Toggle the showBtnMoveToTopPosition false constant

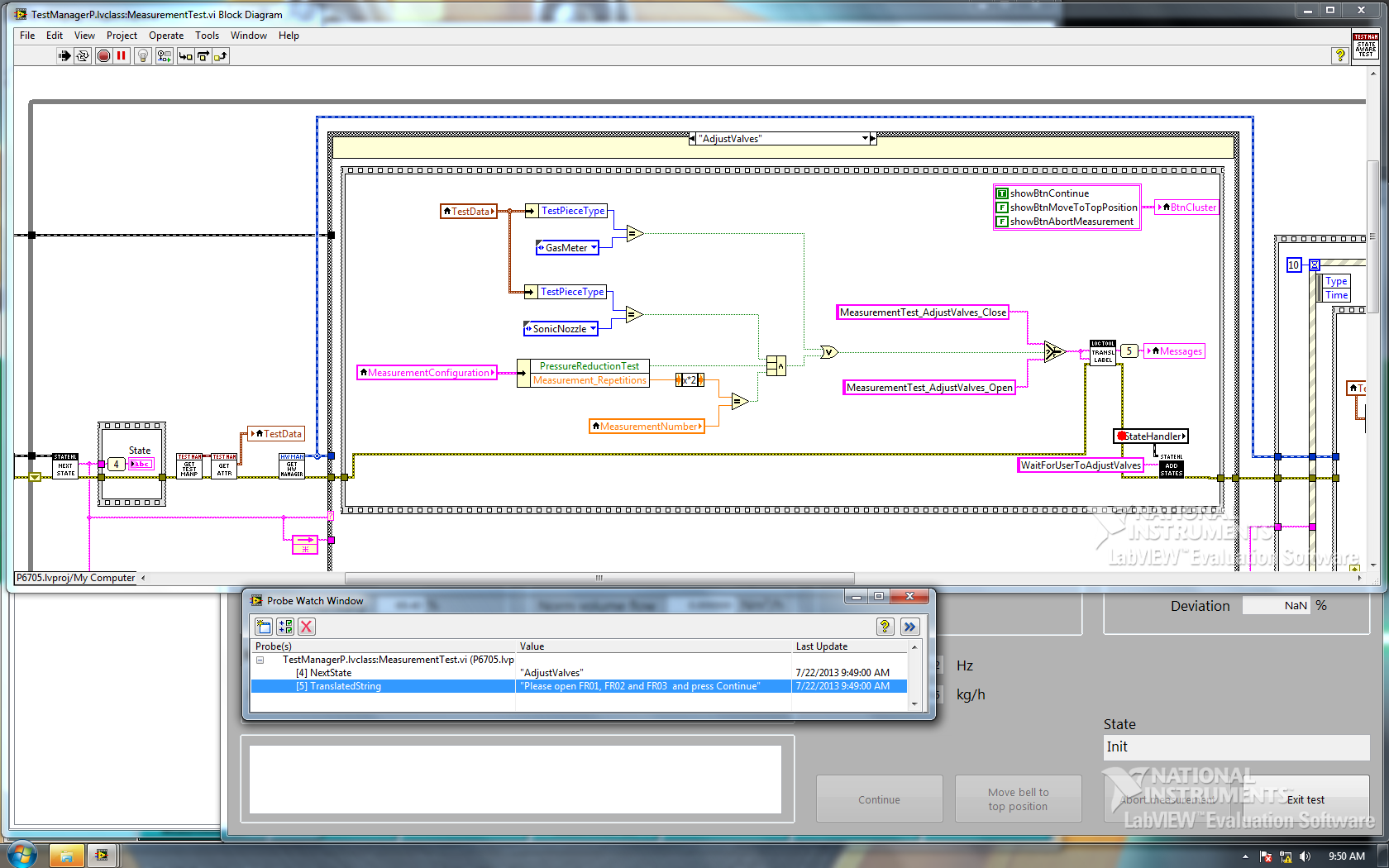(x=1001, y=207)
